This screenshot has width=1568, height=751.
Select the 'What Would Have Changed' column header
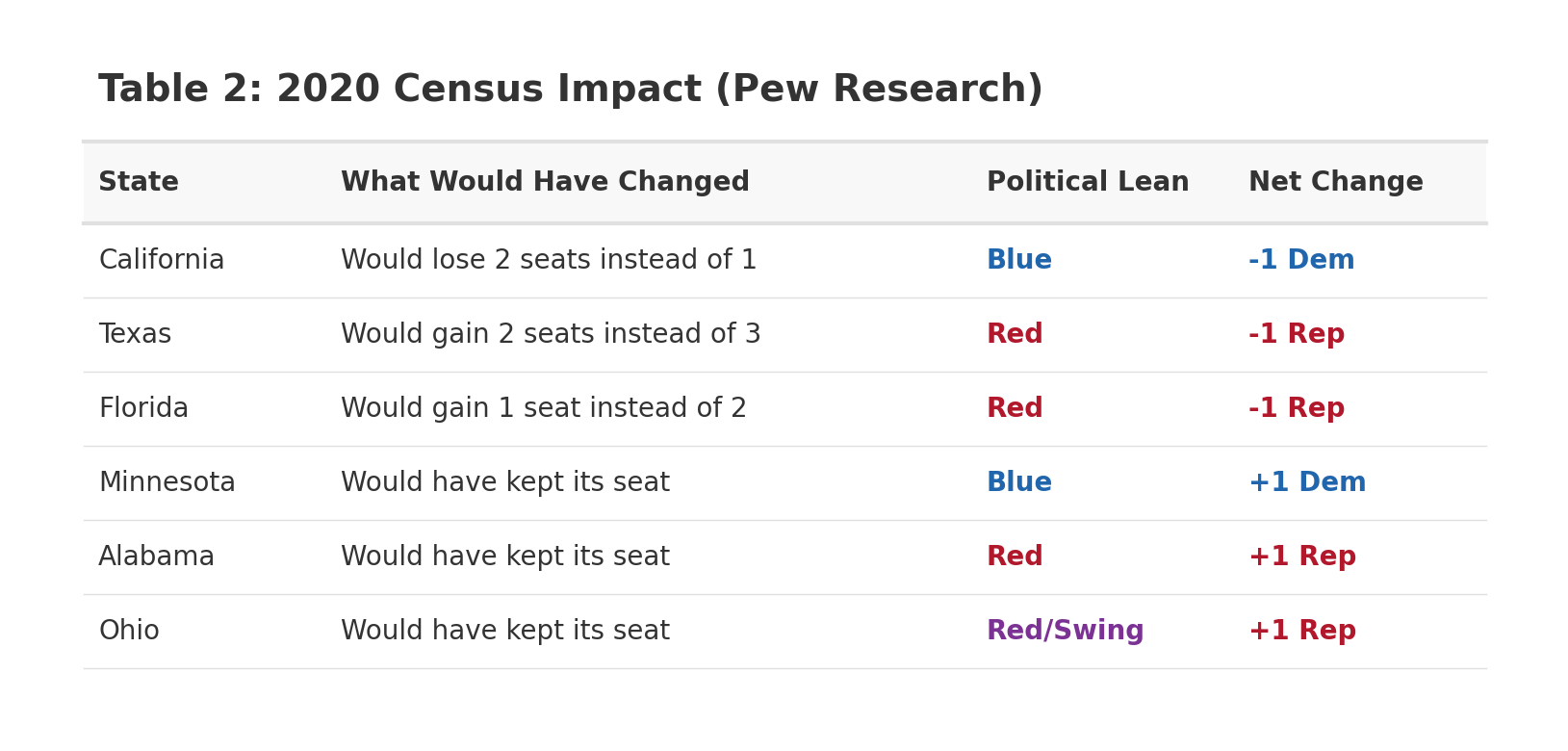pos(545,182)
